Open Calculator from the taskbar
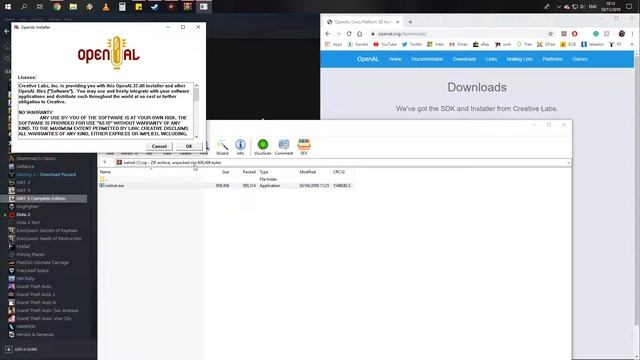The image size is (640, 360). [x=122, y=7]
